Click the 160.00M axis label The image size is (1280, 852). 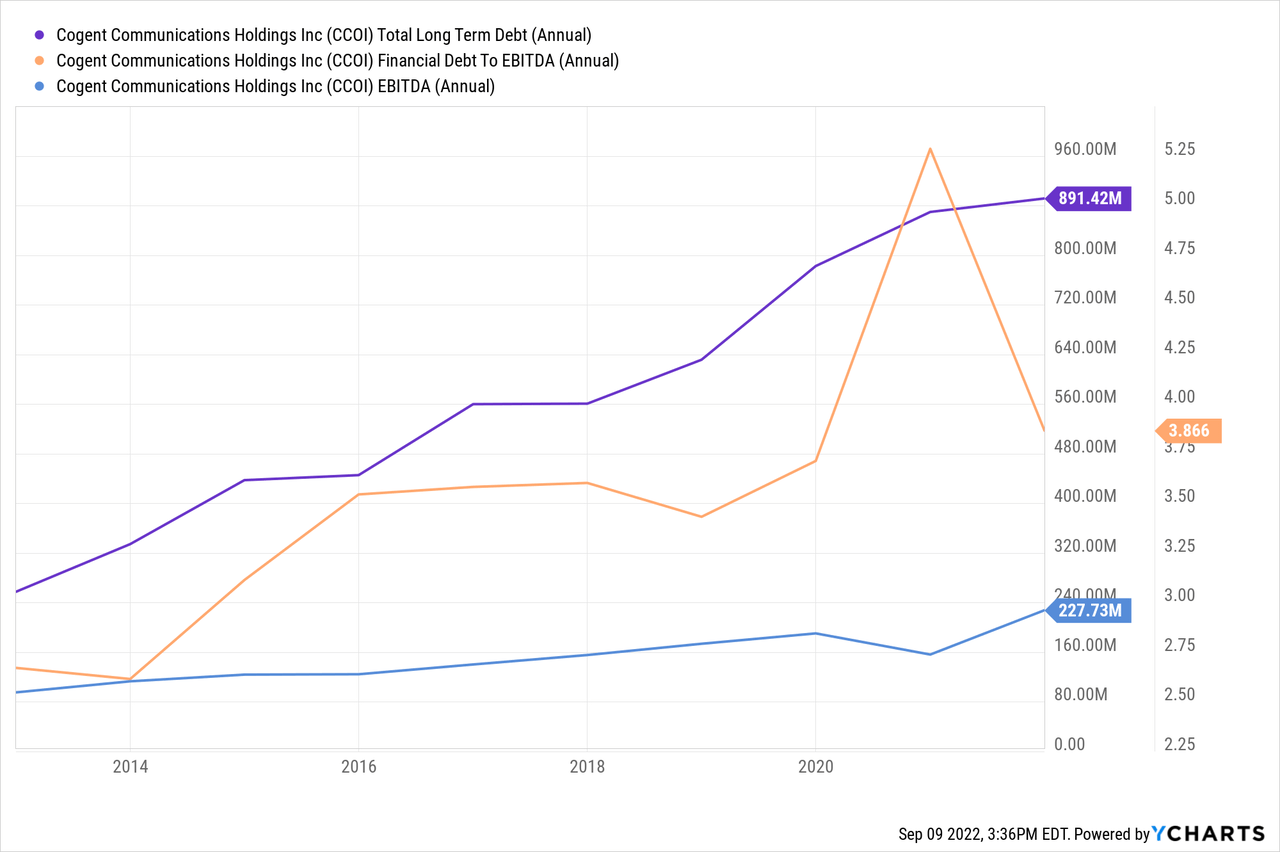[1086, 645]
